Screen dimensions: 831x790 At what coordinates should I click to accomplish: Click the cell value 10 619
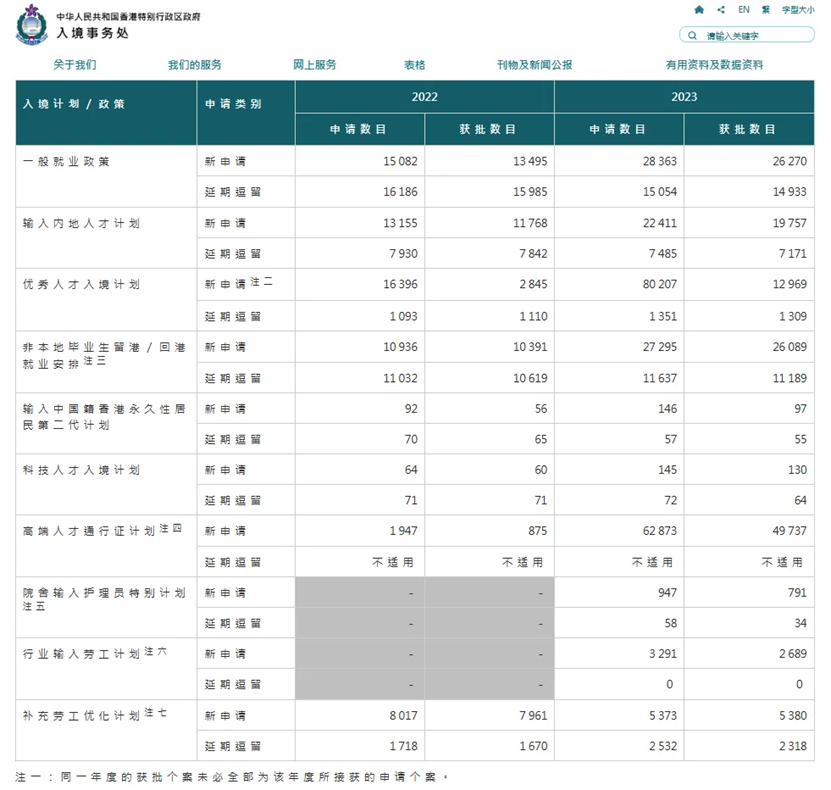[530, 378]
